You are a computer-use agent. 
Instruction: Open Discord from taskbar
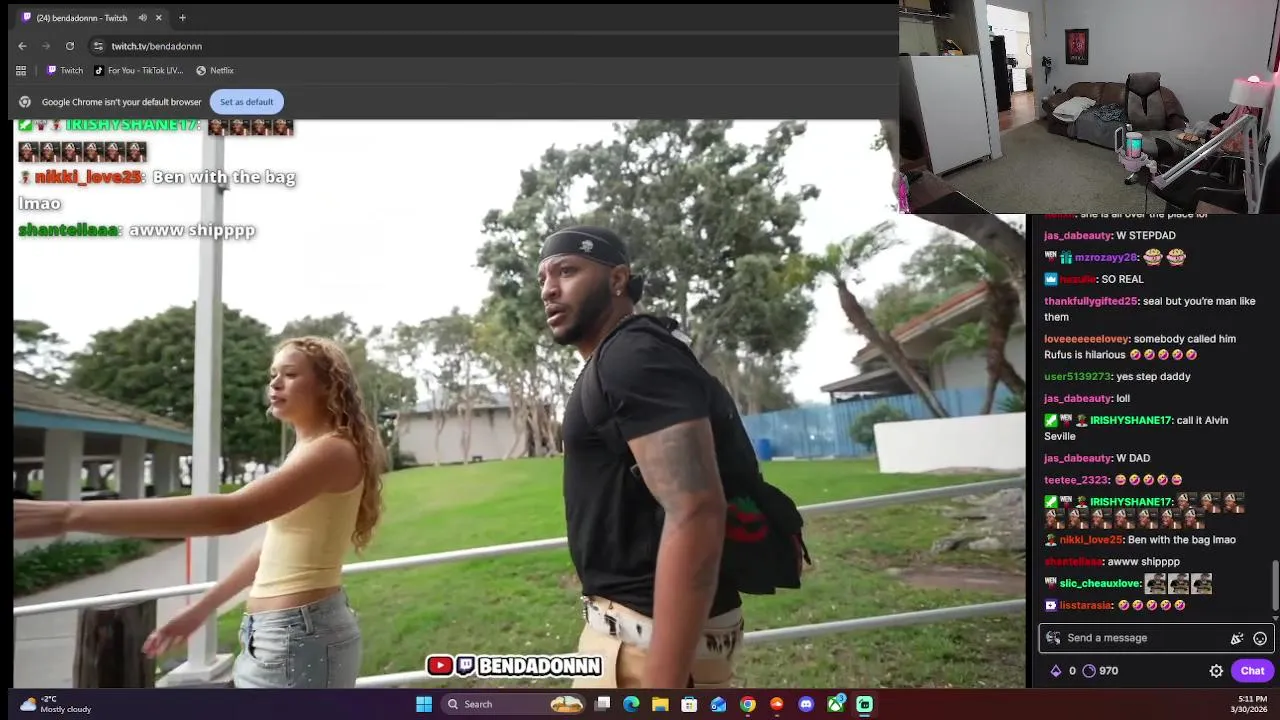[806, 704]
